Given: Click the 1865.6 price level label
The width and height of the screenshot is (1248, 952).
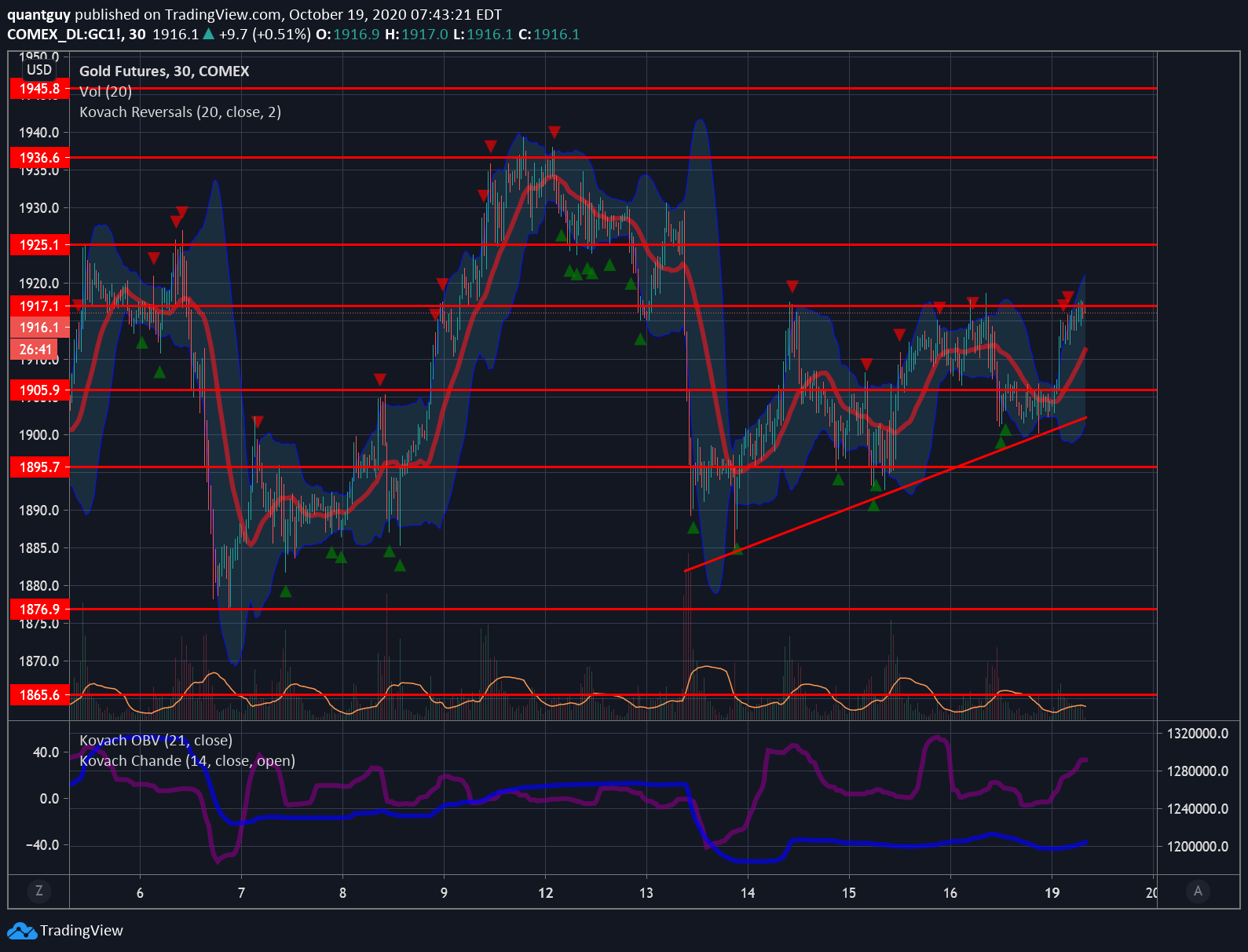Looking at the screenshot, I should [39, 695].
